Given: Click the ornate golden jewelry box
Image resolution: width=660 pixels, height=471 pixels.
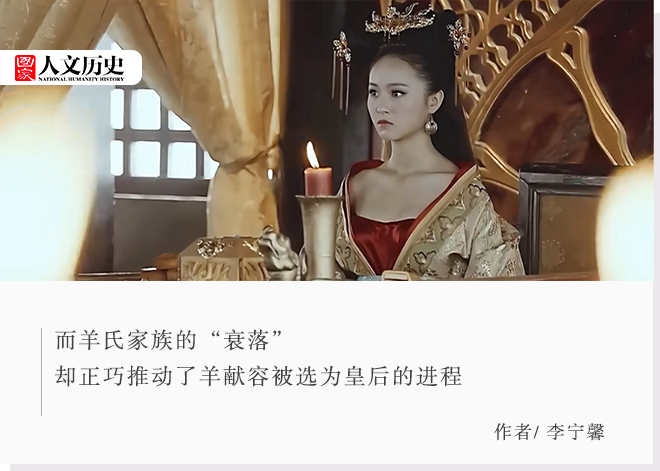Looking at the screenshot, I should coord(223,258).
